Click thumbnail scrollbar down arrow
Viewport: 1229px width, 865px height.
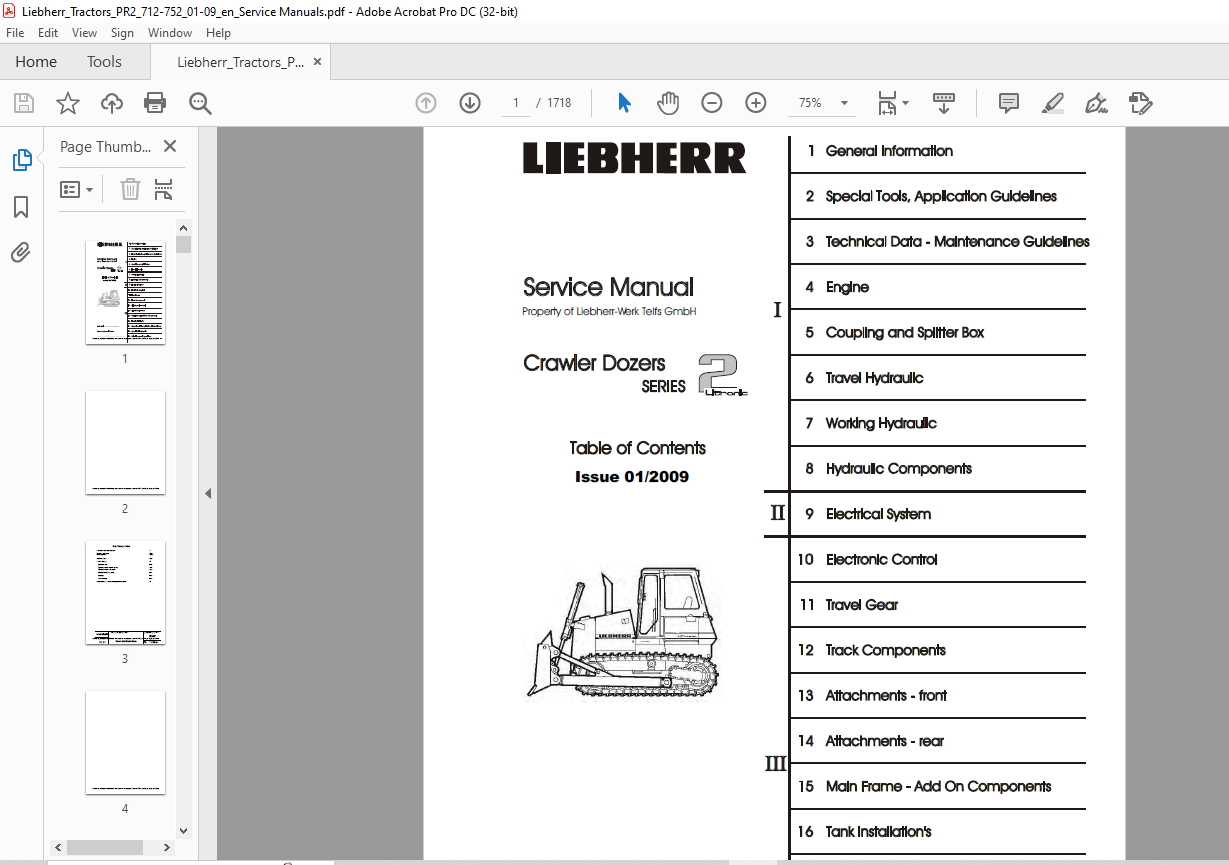(x=183, y=830)
